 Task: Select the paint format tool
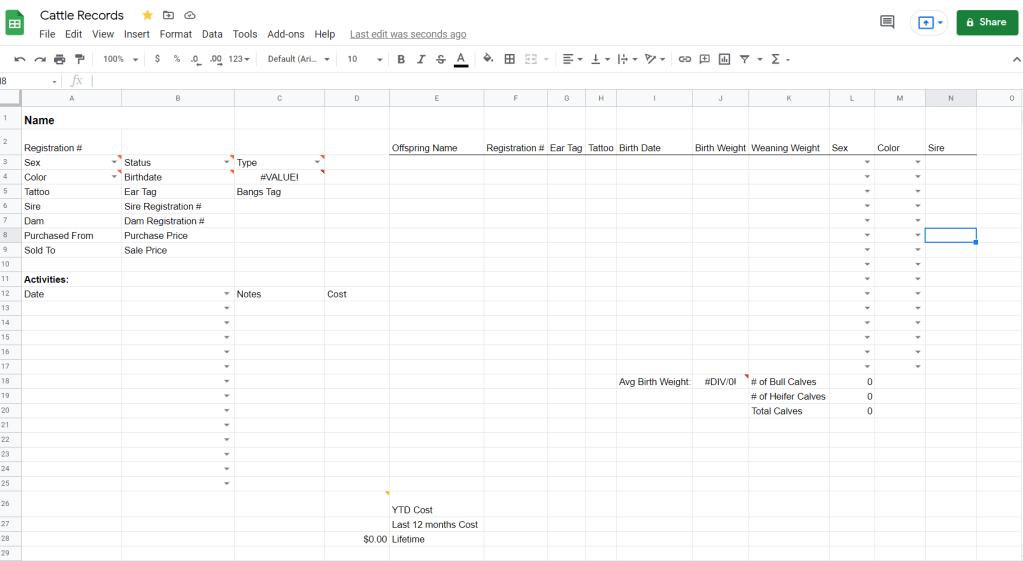pos(80,59)
